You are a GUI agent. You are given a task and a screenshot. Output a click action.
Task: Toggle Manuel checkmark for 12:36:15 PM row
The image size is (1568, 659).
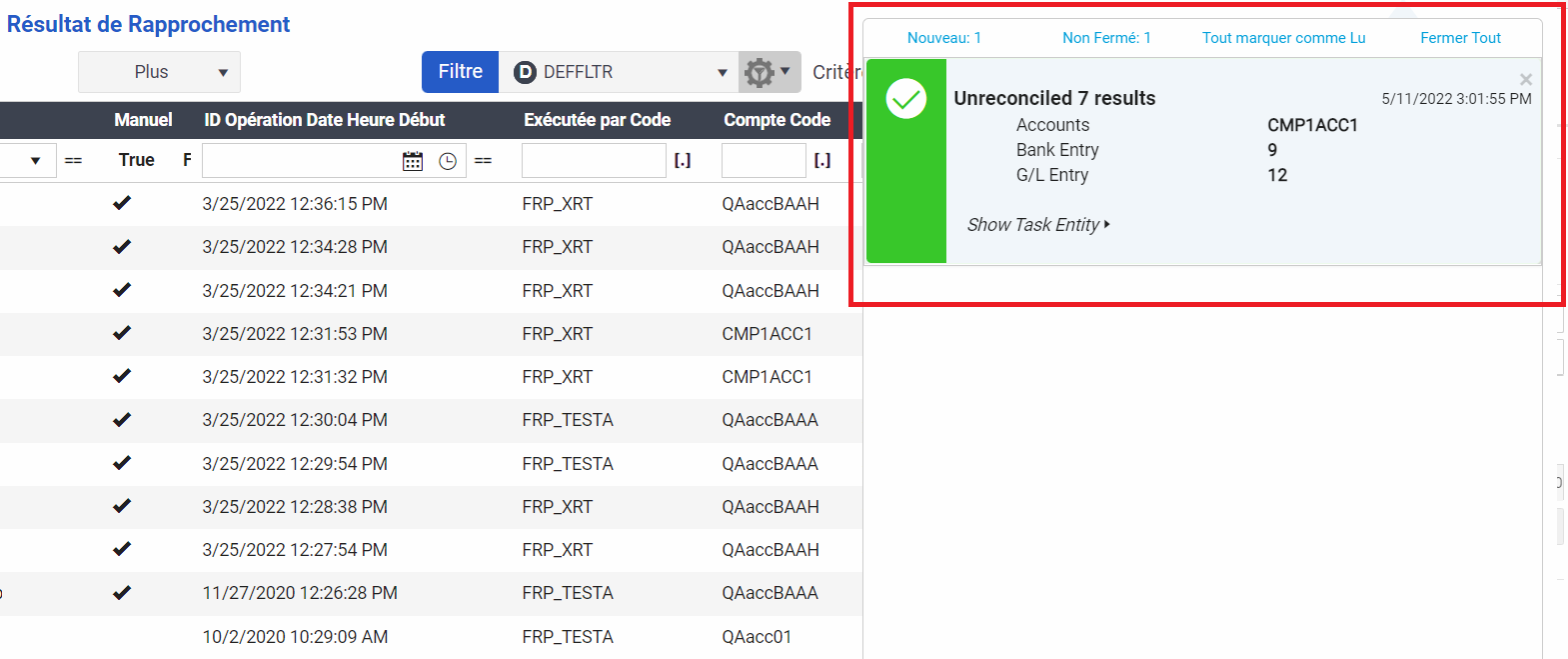(122, 203)
